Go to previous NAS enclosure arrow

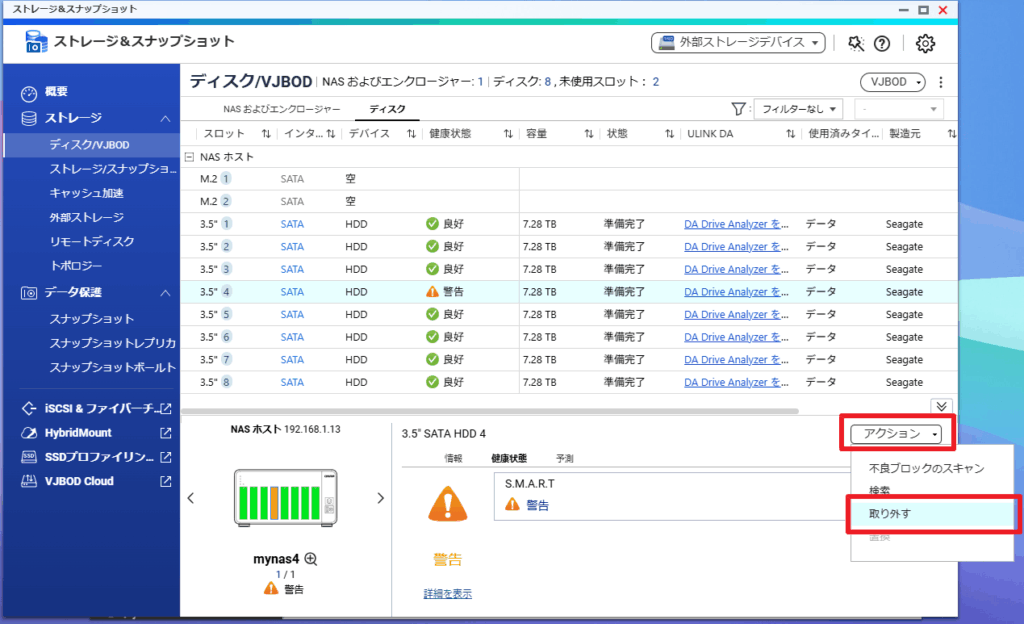click(x=191, y=499)
